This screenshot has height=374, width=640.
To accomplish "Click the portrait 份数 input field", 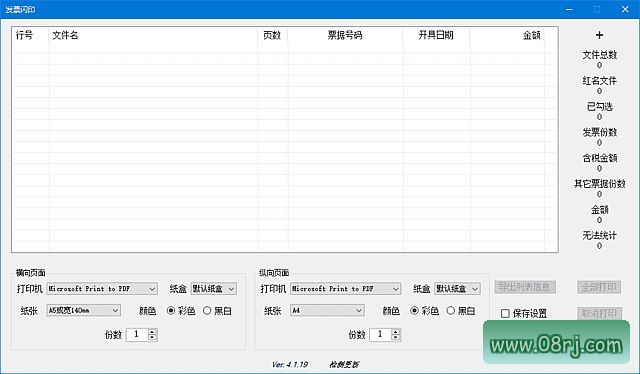I will coord(380,335).
